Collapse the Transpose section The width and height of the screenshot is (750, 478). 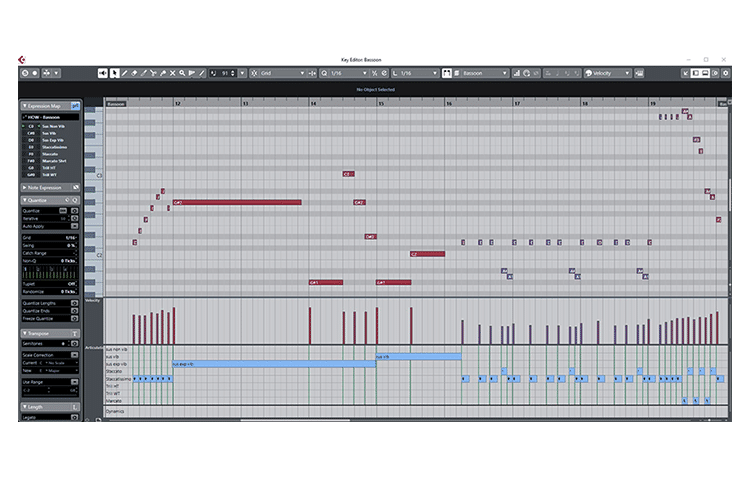25,333
